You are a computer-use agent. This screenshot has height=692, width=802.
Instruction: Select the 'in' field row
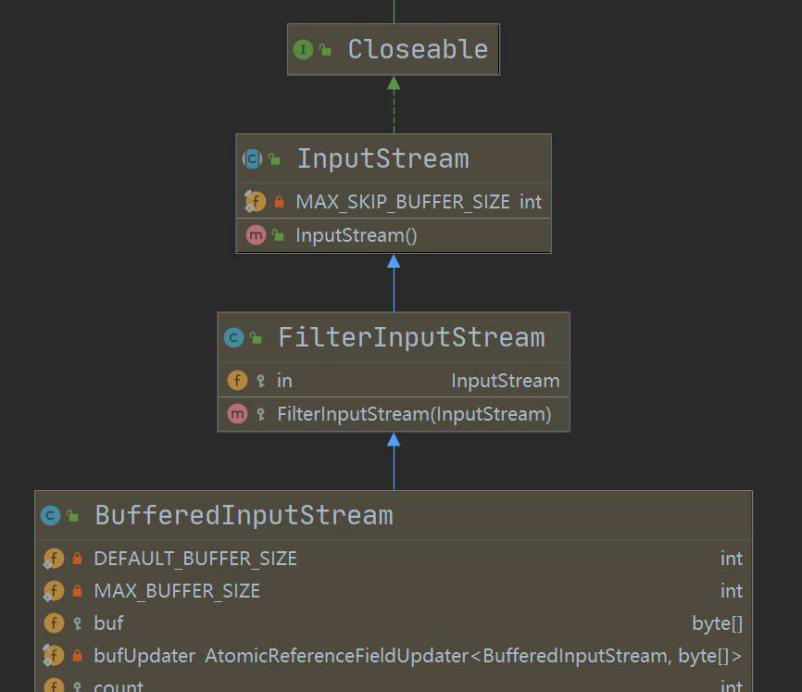393,381
